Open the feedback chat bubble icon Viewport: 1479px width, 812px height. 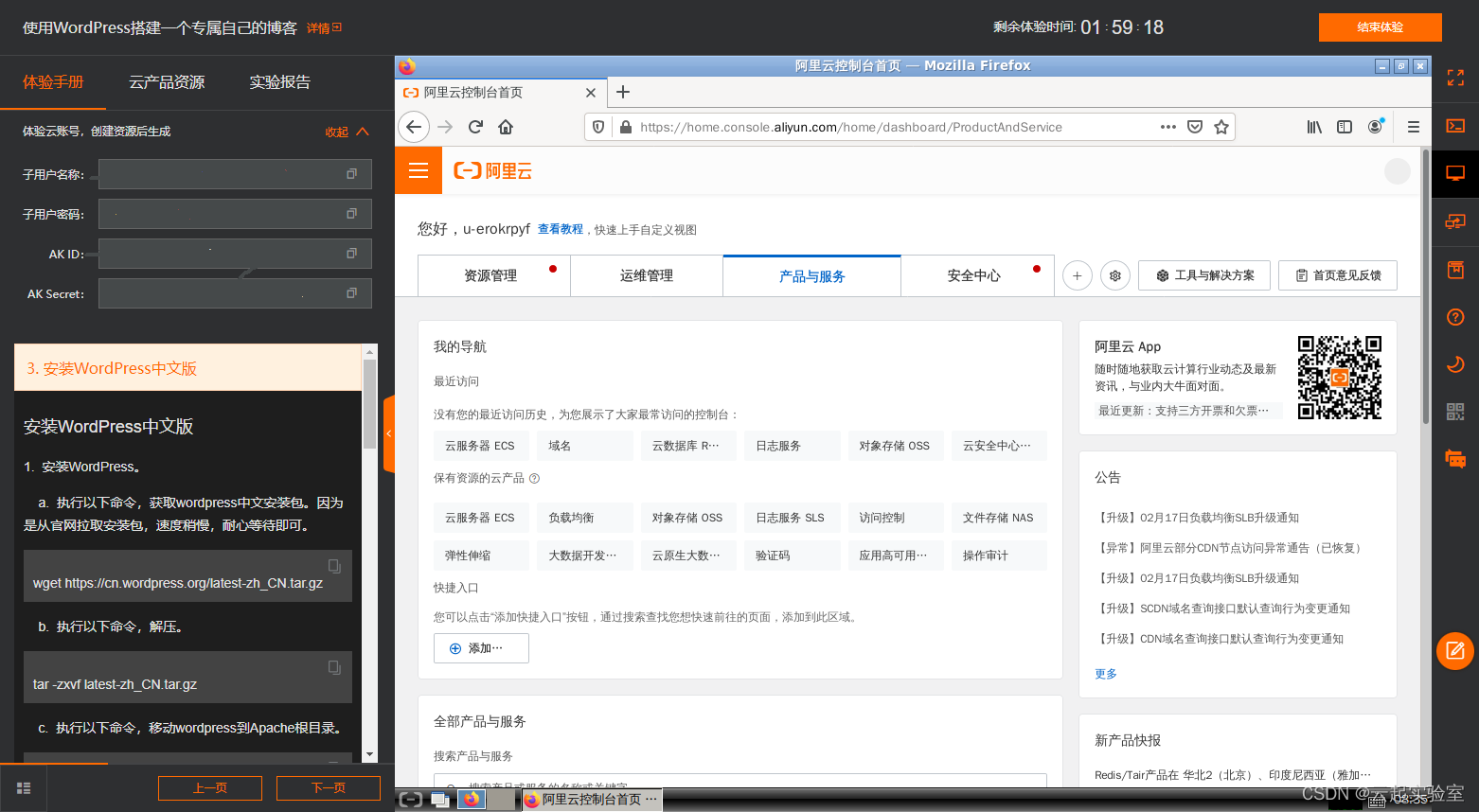(x=1455, y=458)
